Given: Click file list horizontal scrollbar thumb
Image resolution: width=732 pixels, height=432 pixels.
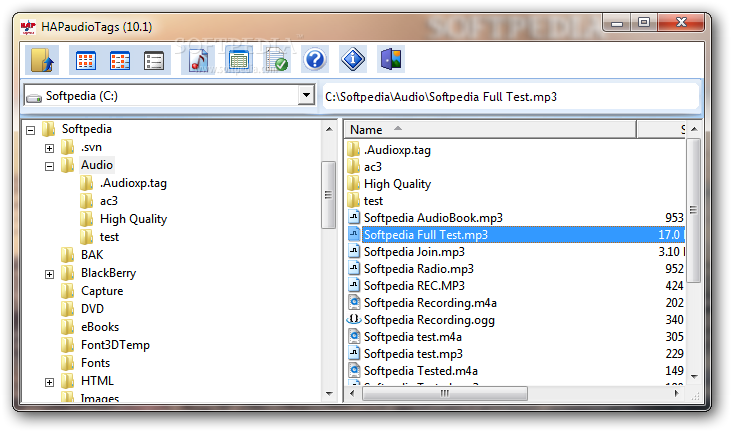Looking at the screenshot, I should (x=445, y=394).
